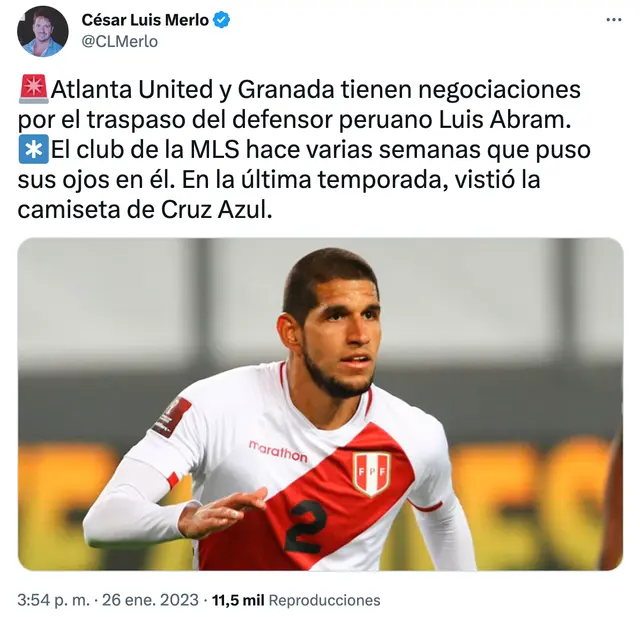Click the red siren emoji
Image resolution: width=640 pixels, height=617 pixels.
point(33,89)
